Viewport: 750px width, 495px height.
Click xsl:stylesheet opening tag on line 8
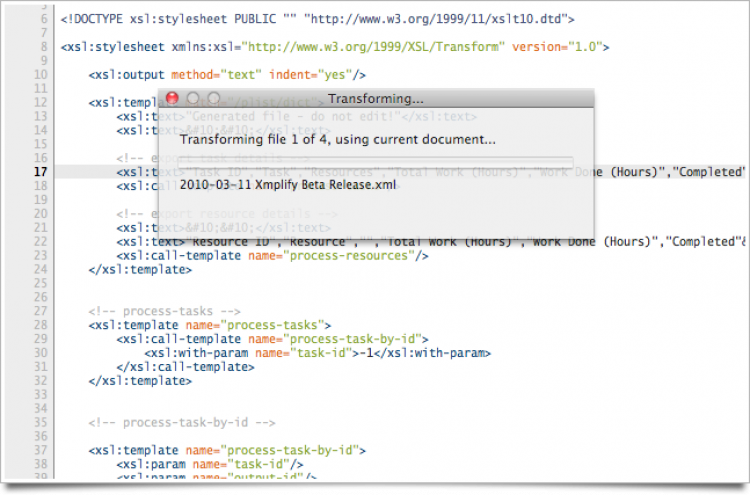point(335,47)
